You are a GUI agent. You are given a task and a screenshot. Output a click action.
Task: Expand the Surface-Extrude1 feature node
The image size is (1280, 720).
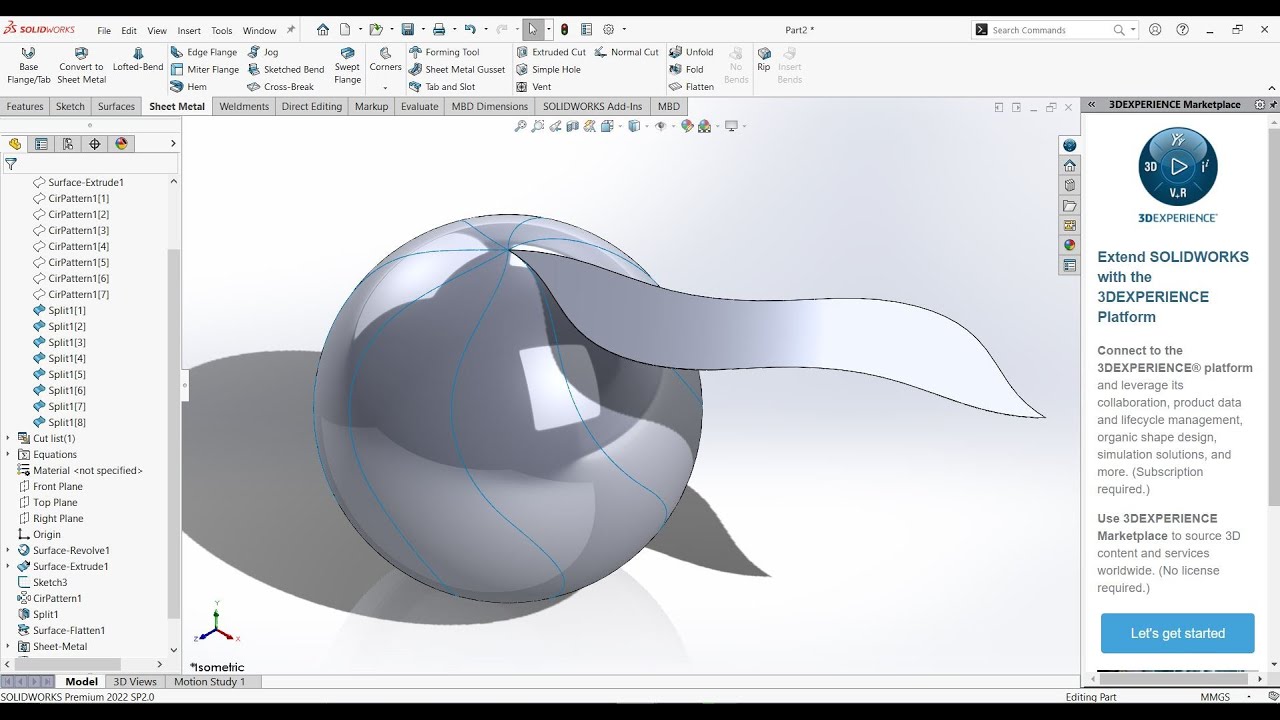point(8,566)
